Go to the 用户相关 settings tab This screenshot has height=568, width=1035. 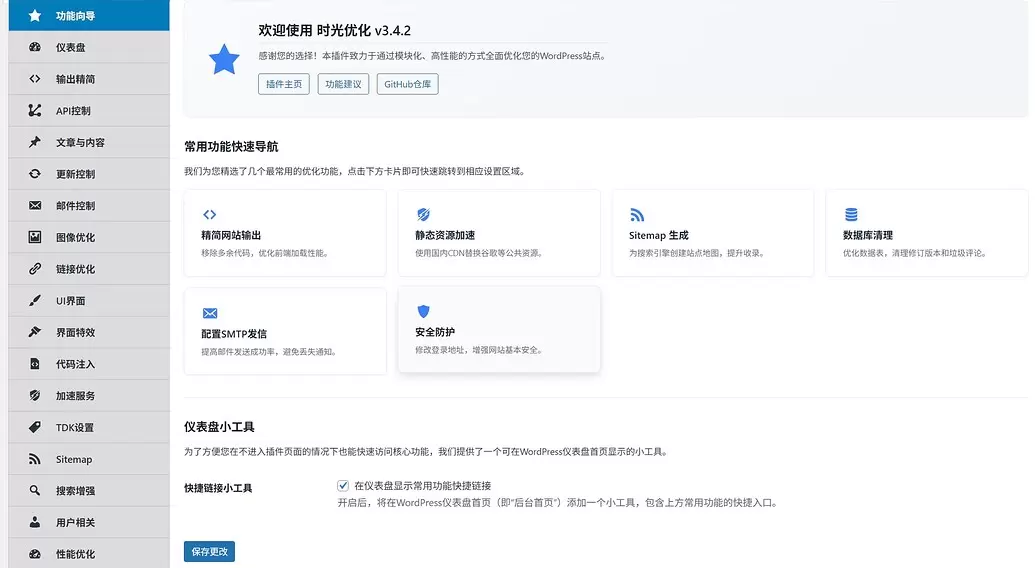89,522
